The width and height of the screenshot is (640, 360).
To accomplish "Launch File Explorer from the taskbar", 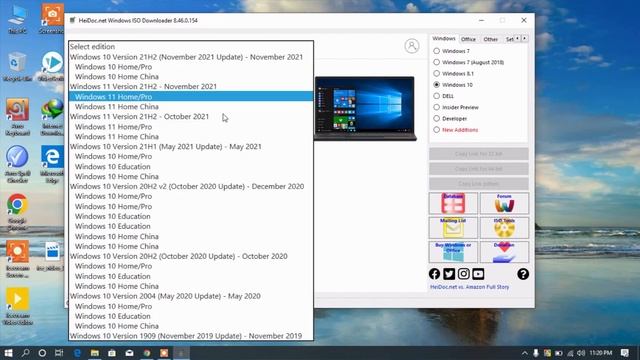I will pyautogui.click(x=95, y=353).
